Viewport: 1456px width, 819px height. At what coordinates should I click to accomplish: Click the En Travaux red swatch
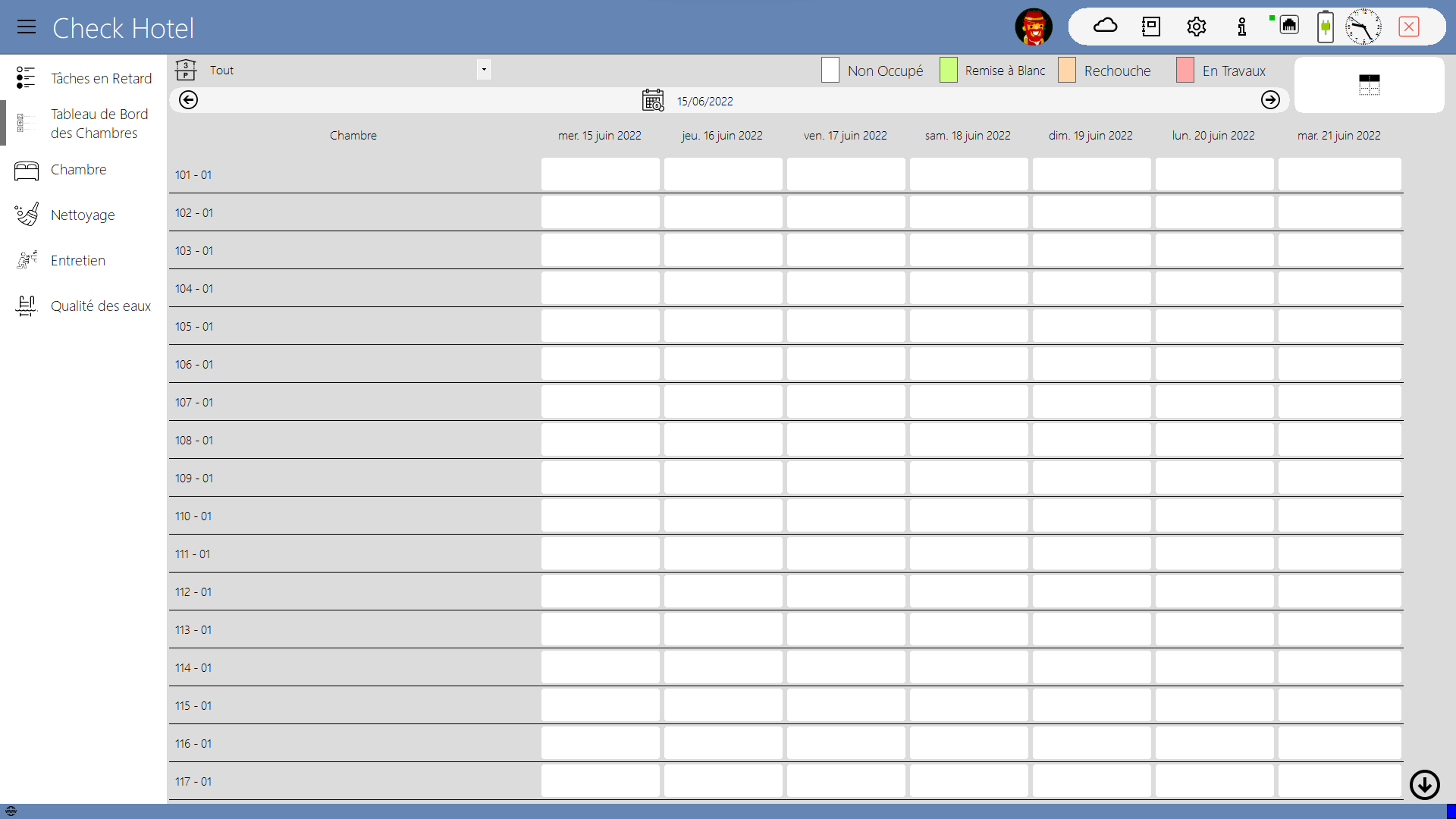(x=1185, y=70)
